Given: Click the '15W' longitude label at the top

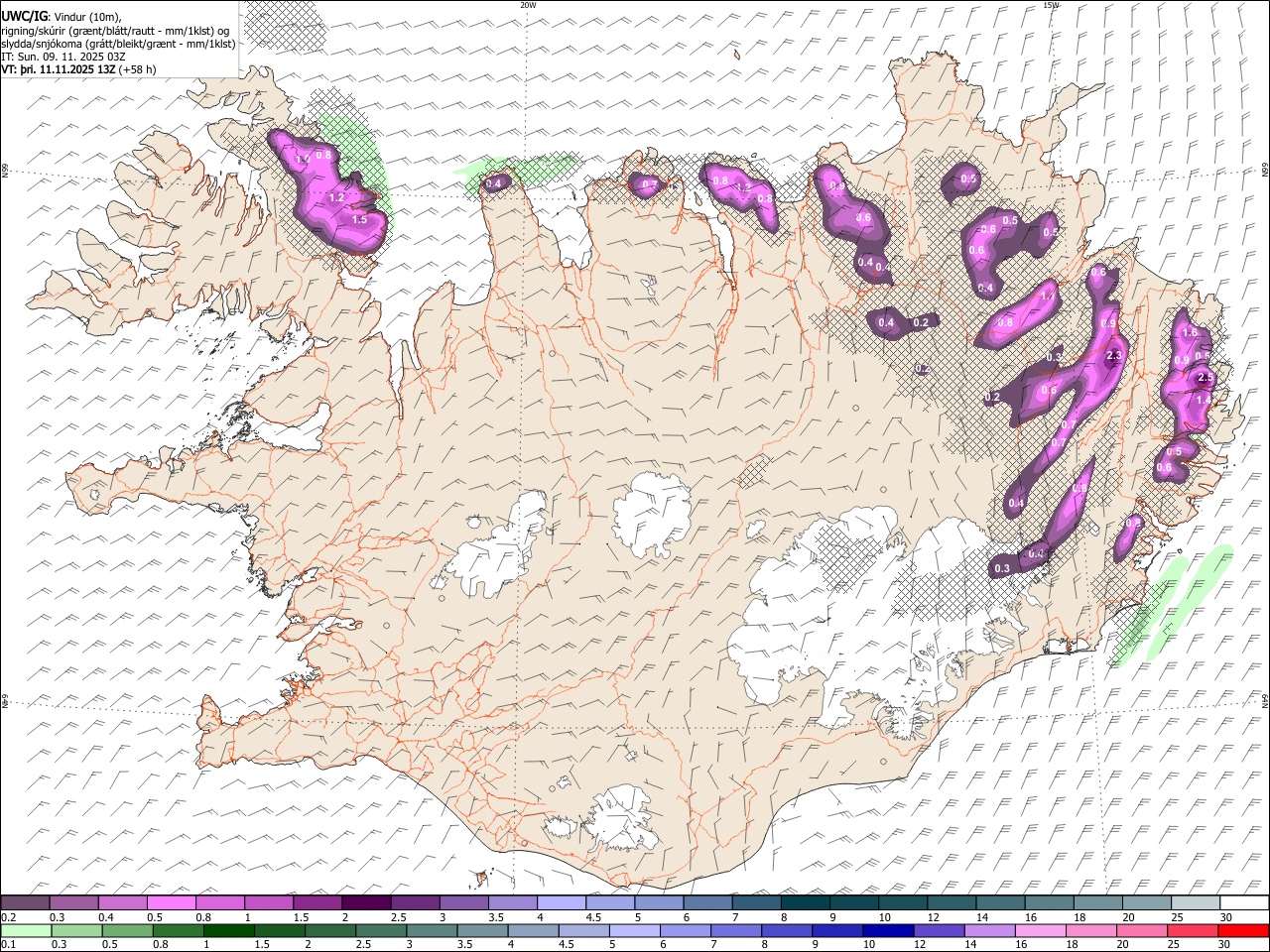Looking at the screenshot, I should click(1051, 5).
